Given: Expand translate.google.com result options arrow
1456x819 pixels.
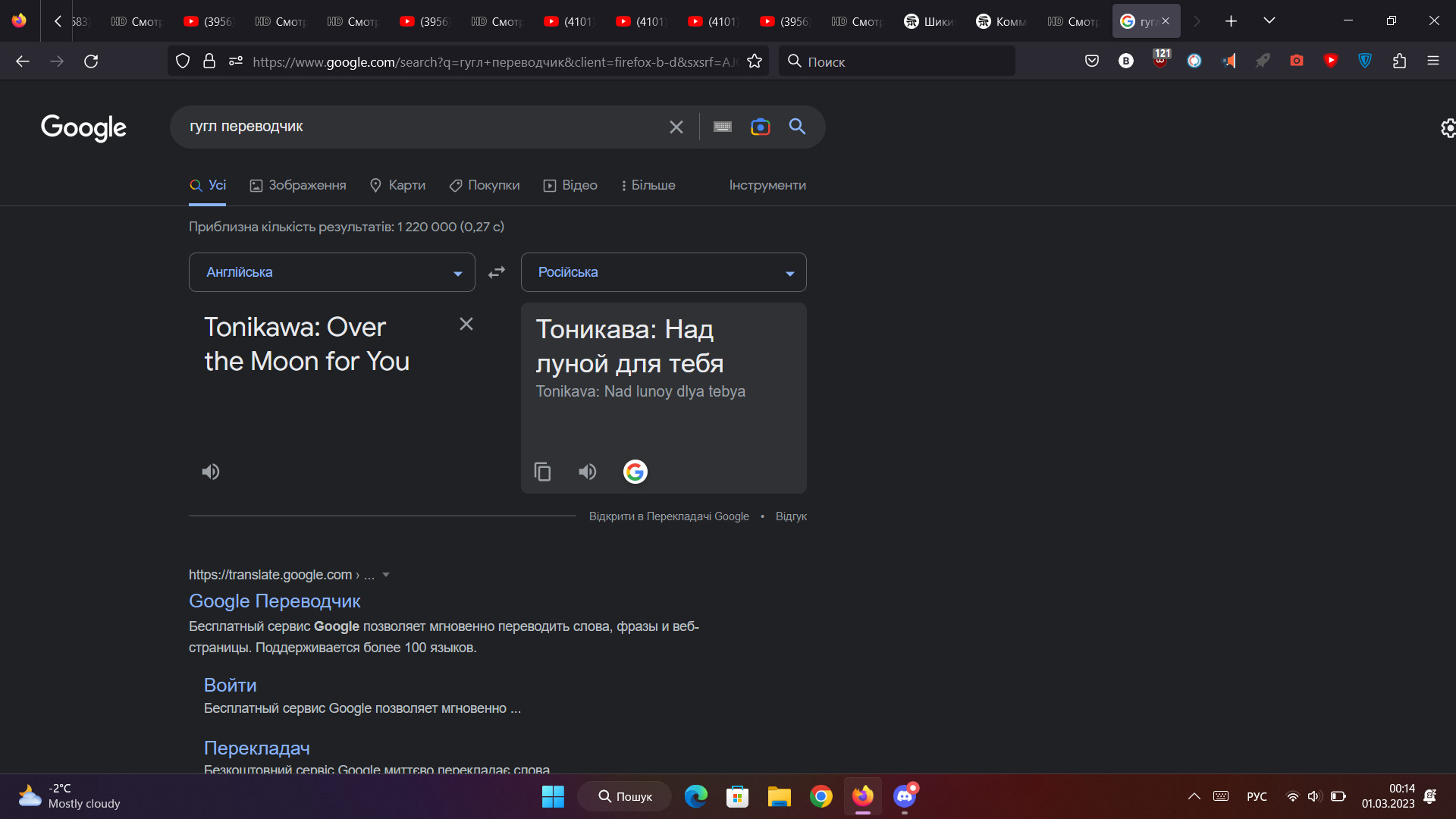Looking at the screenshot, I should 386,575.
